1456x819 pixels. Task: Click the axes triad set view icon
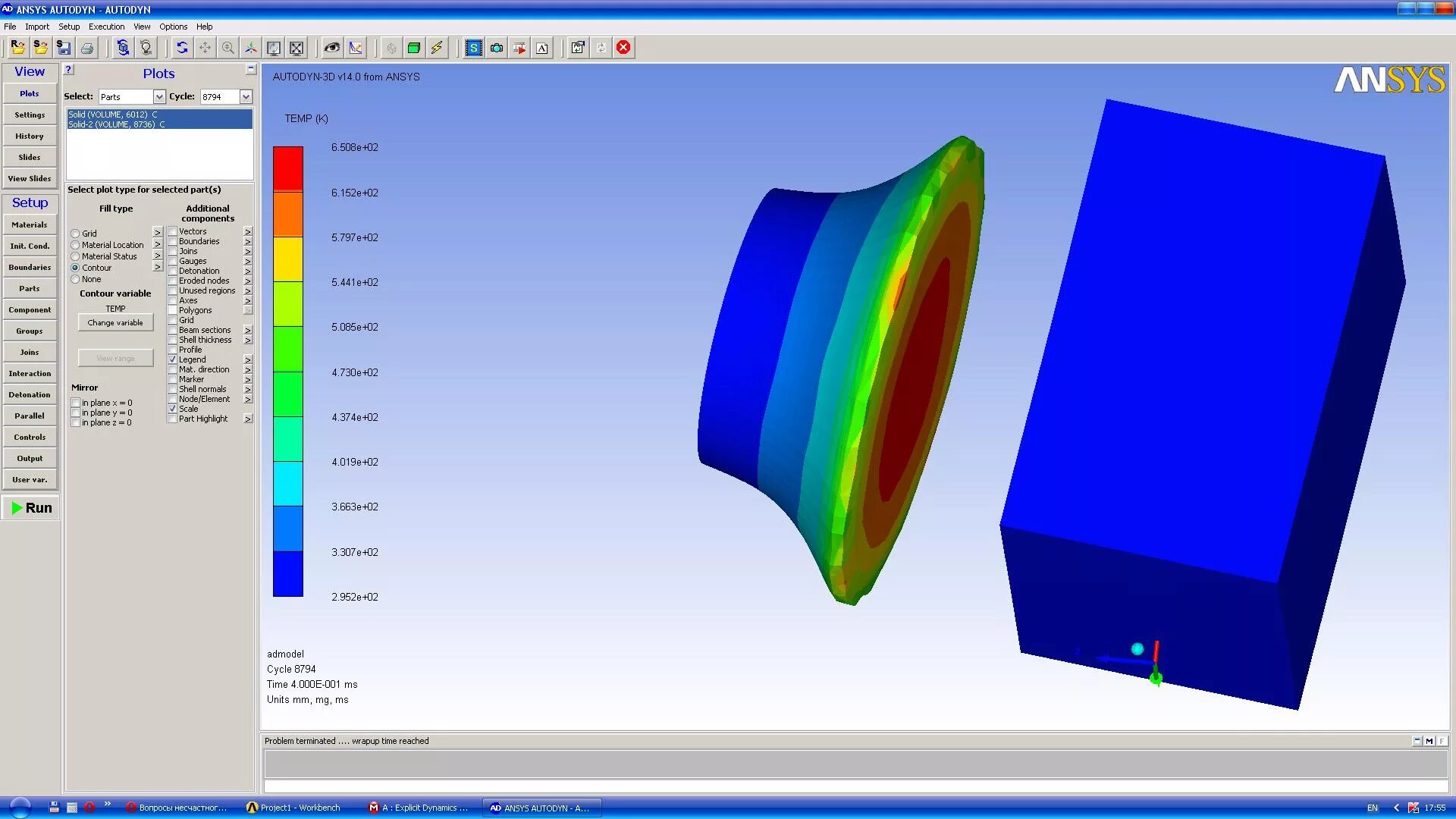pyautogui.click(x=250, y=48)
